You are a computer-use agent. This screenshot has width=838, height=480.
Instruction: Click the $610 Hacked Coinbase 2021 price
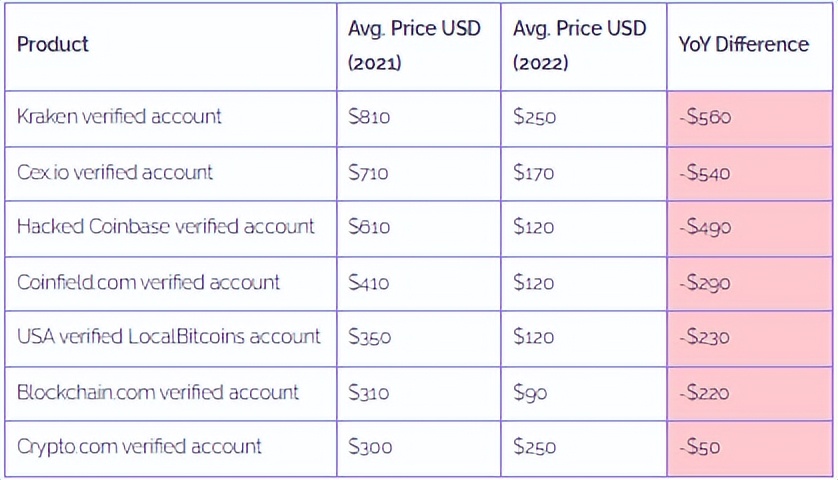point(369,227)
